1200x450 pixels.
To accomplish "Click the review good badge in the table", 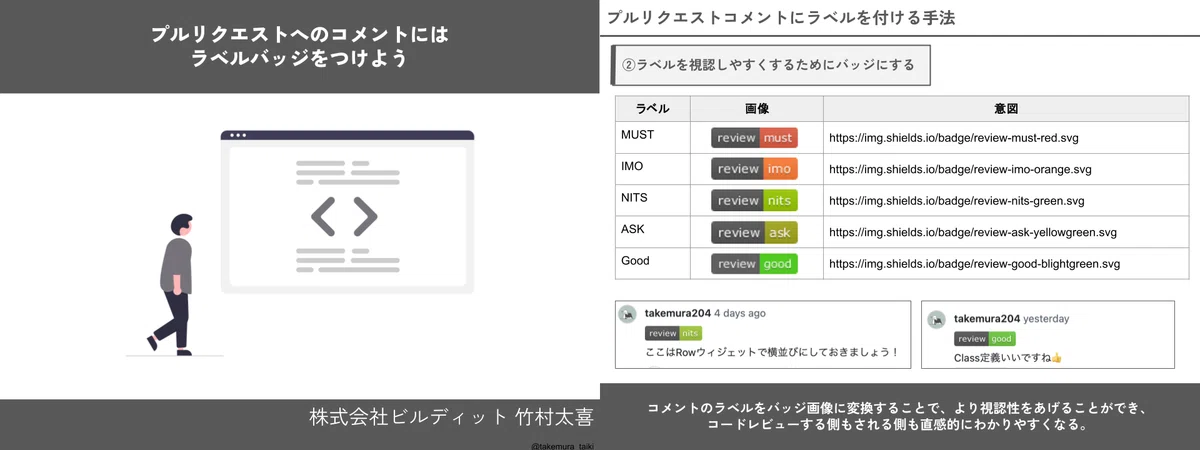I will pyautogui.click(x=754, y=264).
